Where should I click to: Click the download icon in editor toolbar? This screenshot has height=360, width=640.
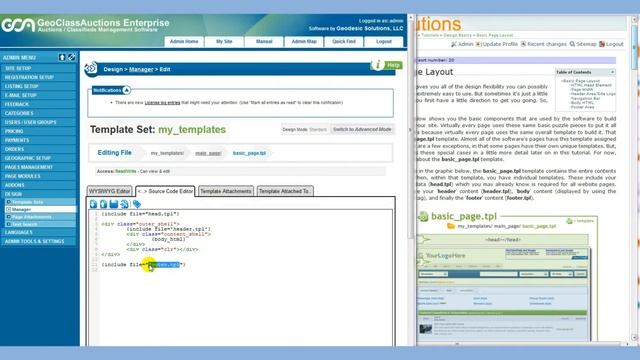(93, 204)
